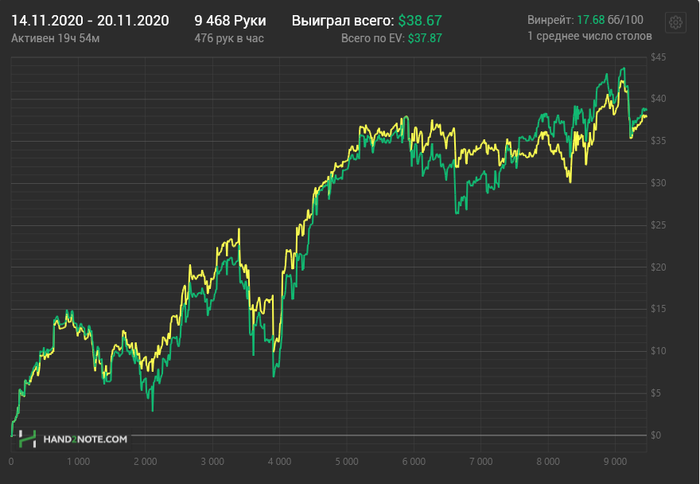Click the $20 y-axis label
Image resolution: width=700 pixels, height=484 pixels.
pos(658,267)
